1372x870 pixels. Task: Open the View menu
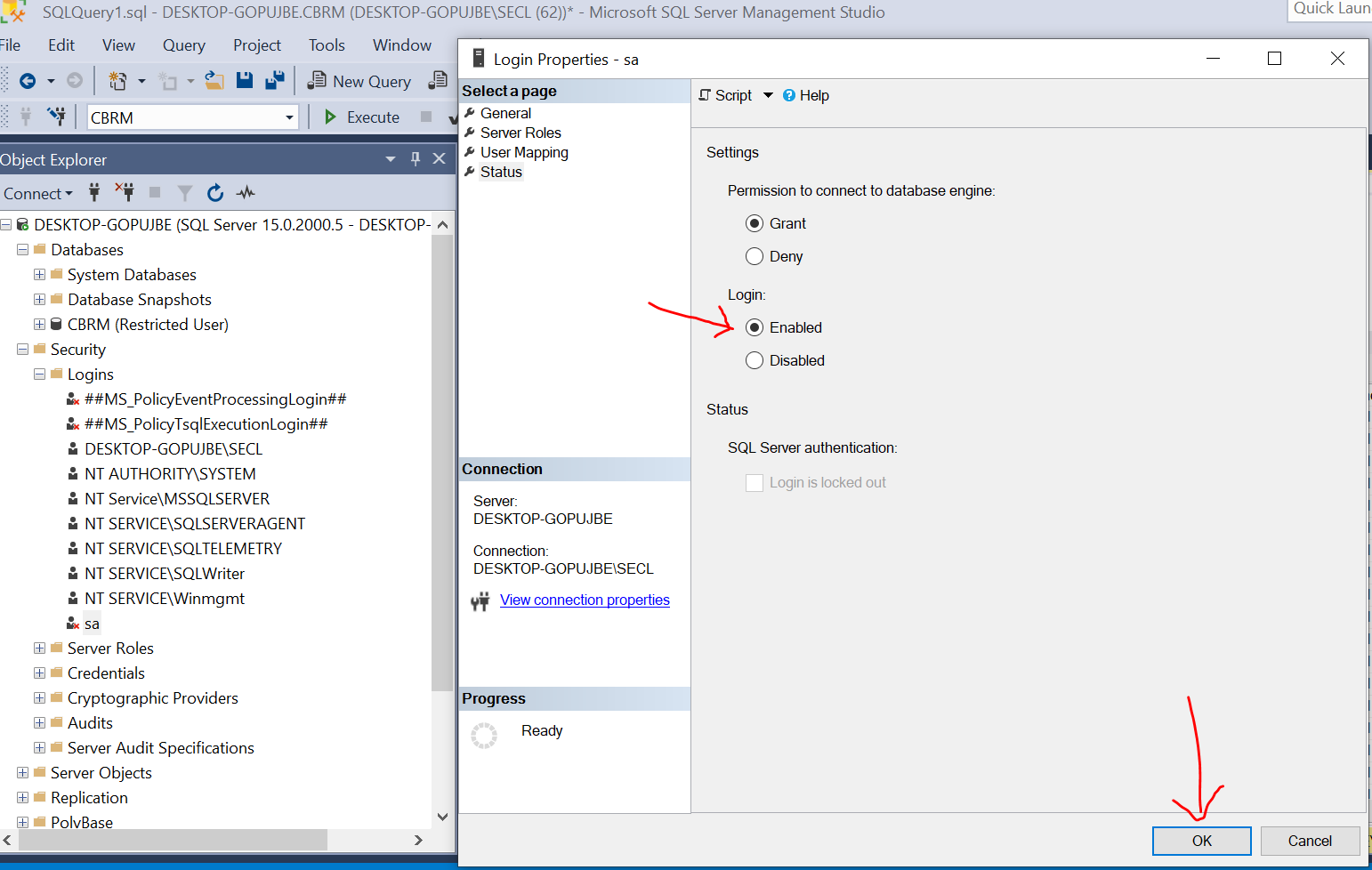tap(118, 45)
